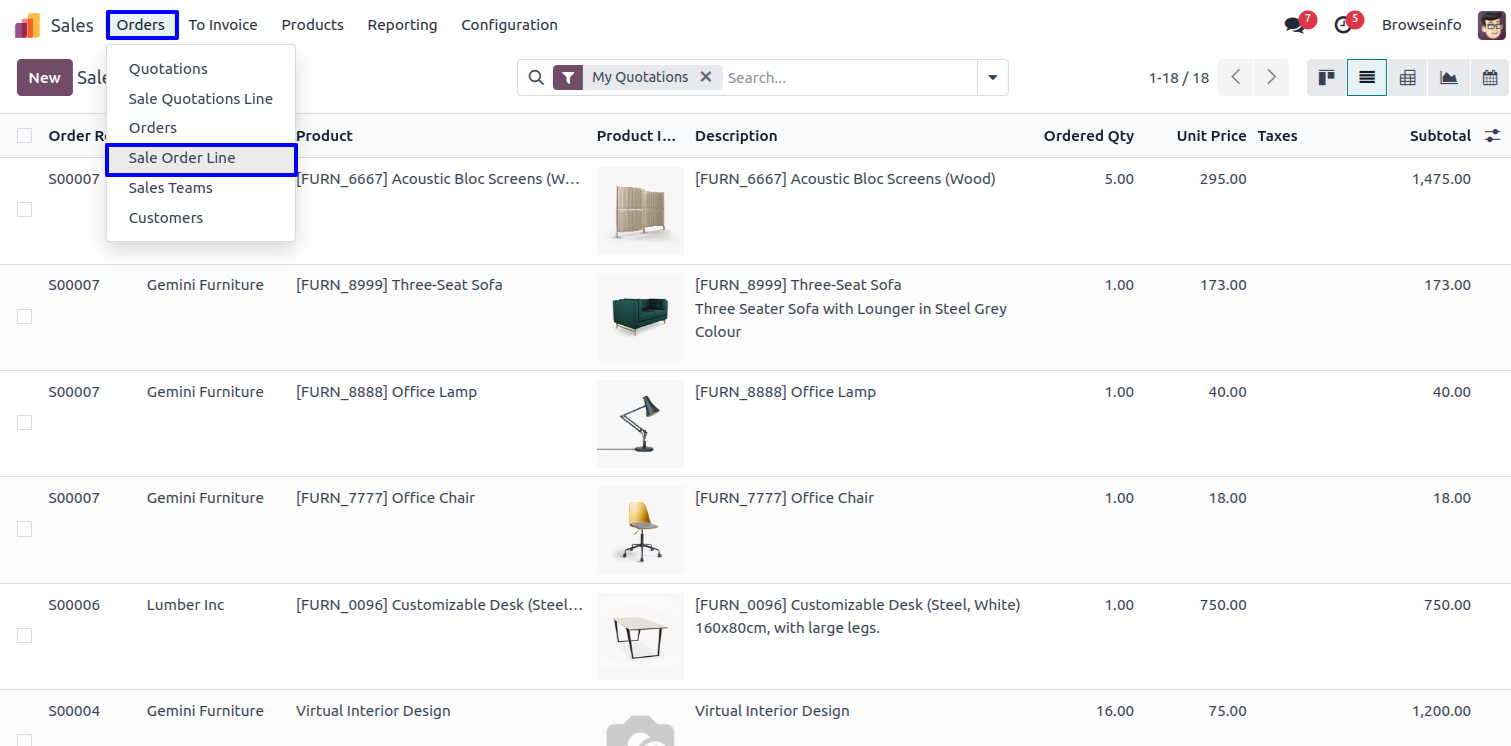This screenshot has width=1511, height=746.
Task: Focus the Search input field
Action: tap(848, 77)
